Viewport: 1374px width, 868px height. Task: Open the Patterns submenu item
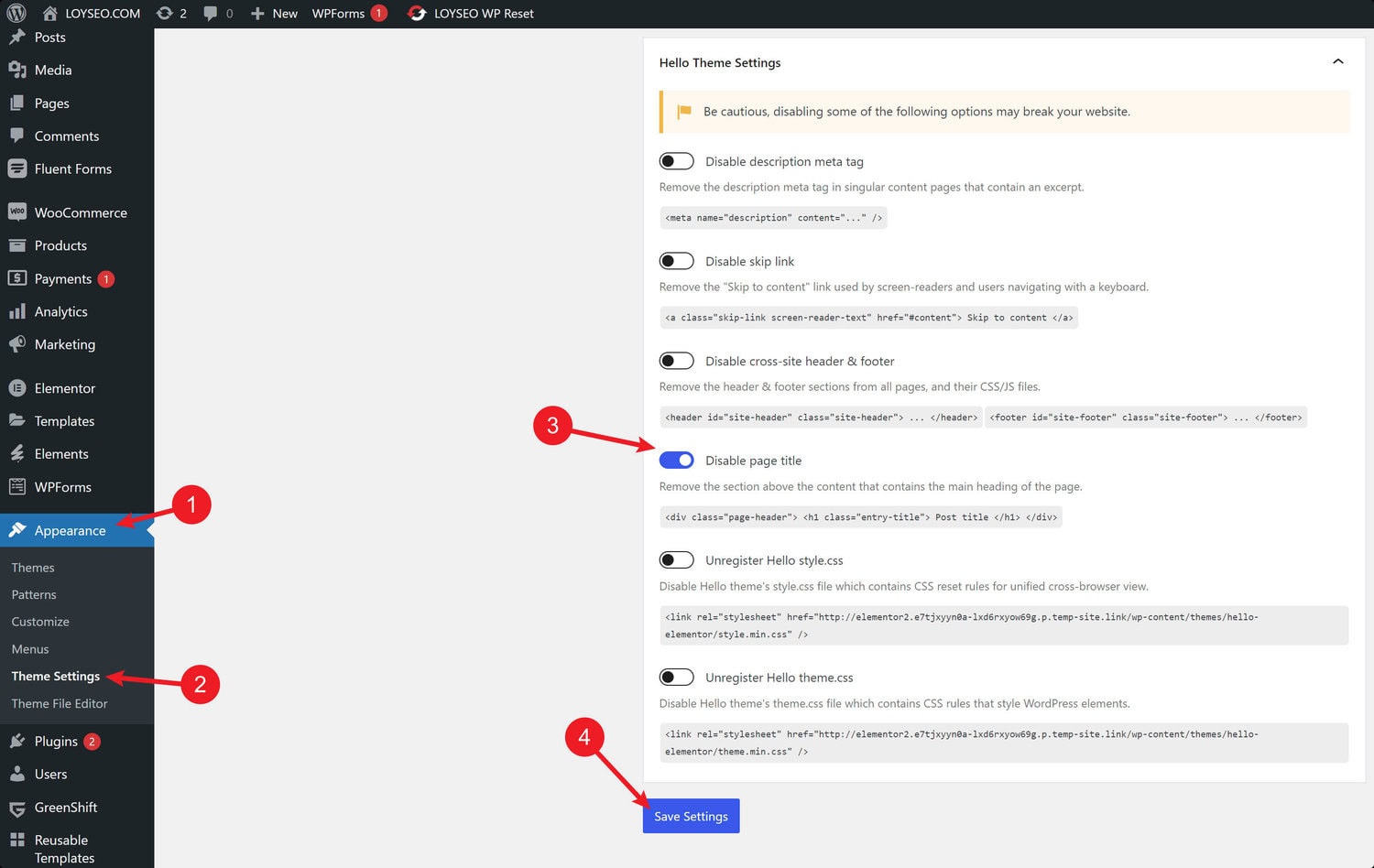point(34,595)
